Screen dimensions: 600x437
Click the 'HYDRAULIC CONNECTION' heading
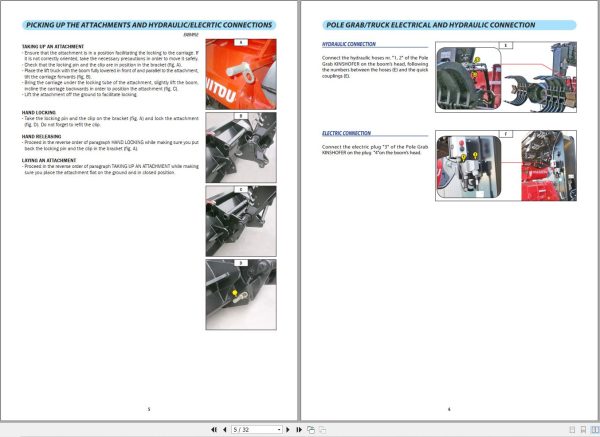(349, 44)
